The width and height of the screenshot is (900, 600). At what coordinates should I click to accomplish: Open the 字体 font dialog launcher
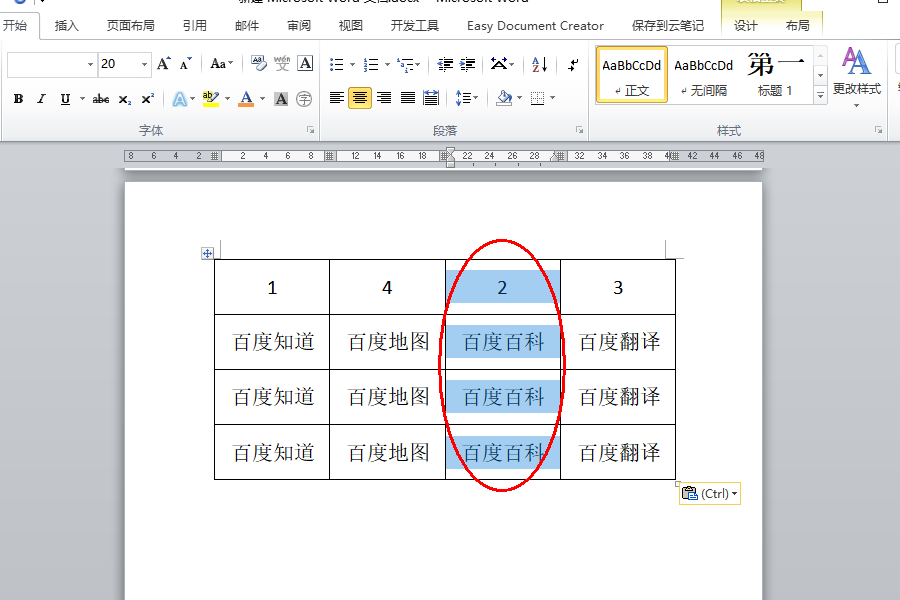click(x=311, y=130)
